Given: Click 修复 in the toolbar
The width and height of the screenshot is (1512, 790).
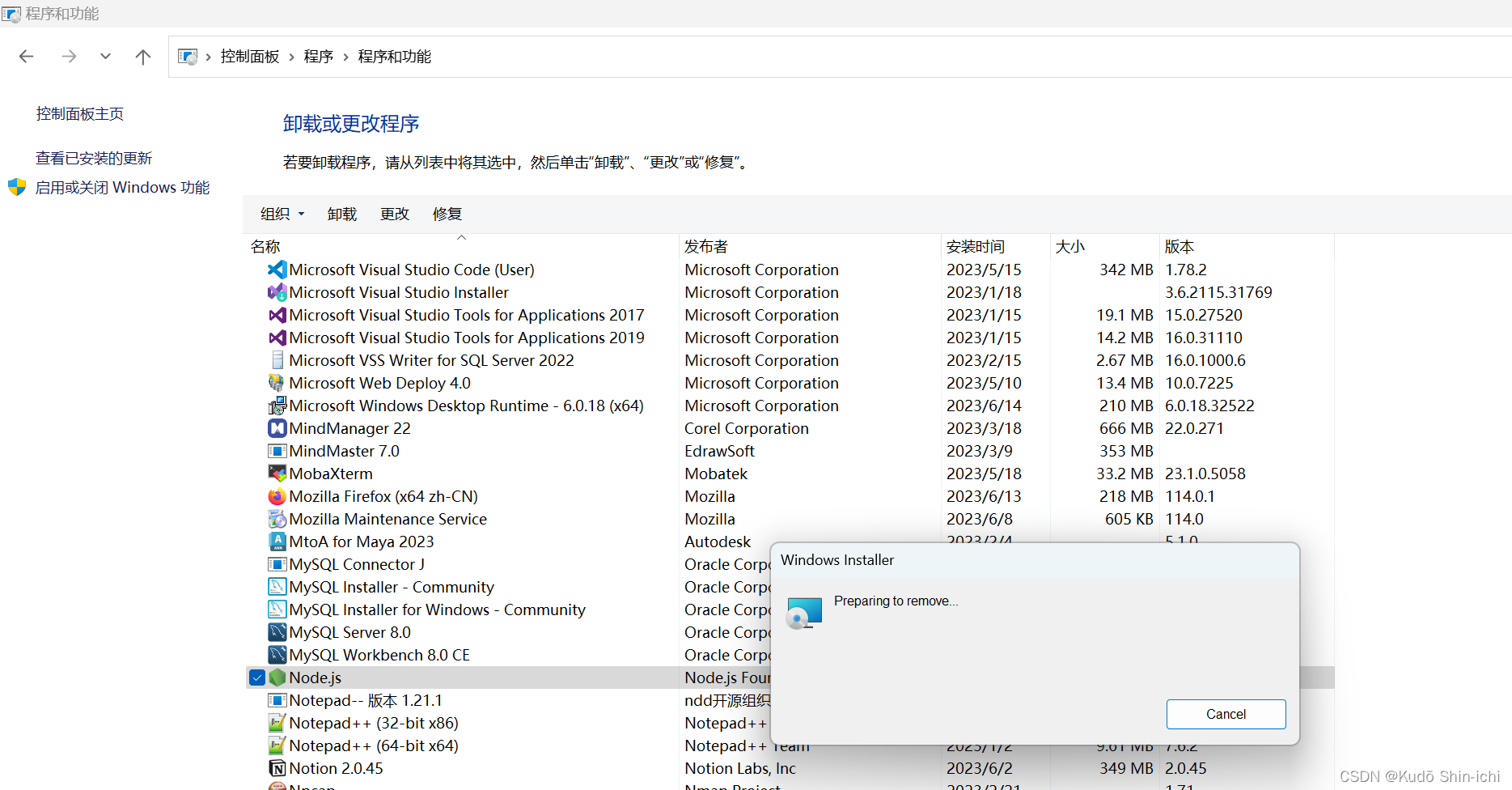Looking at the screenshot, I should pyautogui.click(x=447, y=214).
